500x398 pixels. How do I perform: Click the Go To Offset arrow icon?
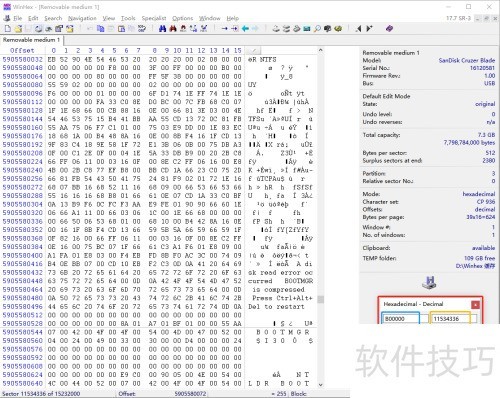pyautogui.click(x=224, y=29)
